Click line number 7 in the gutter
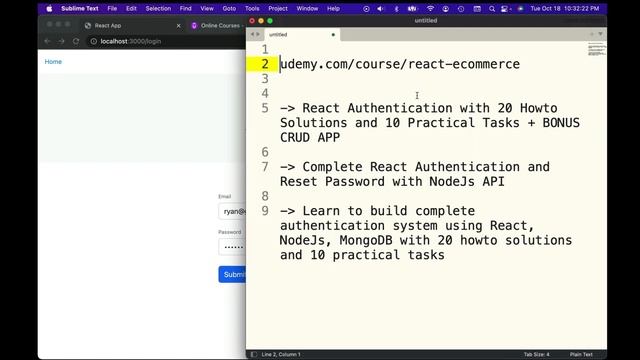This screenshot has width=640, height=360. point(265,167)
